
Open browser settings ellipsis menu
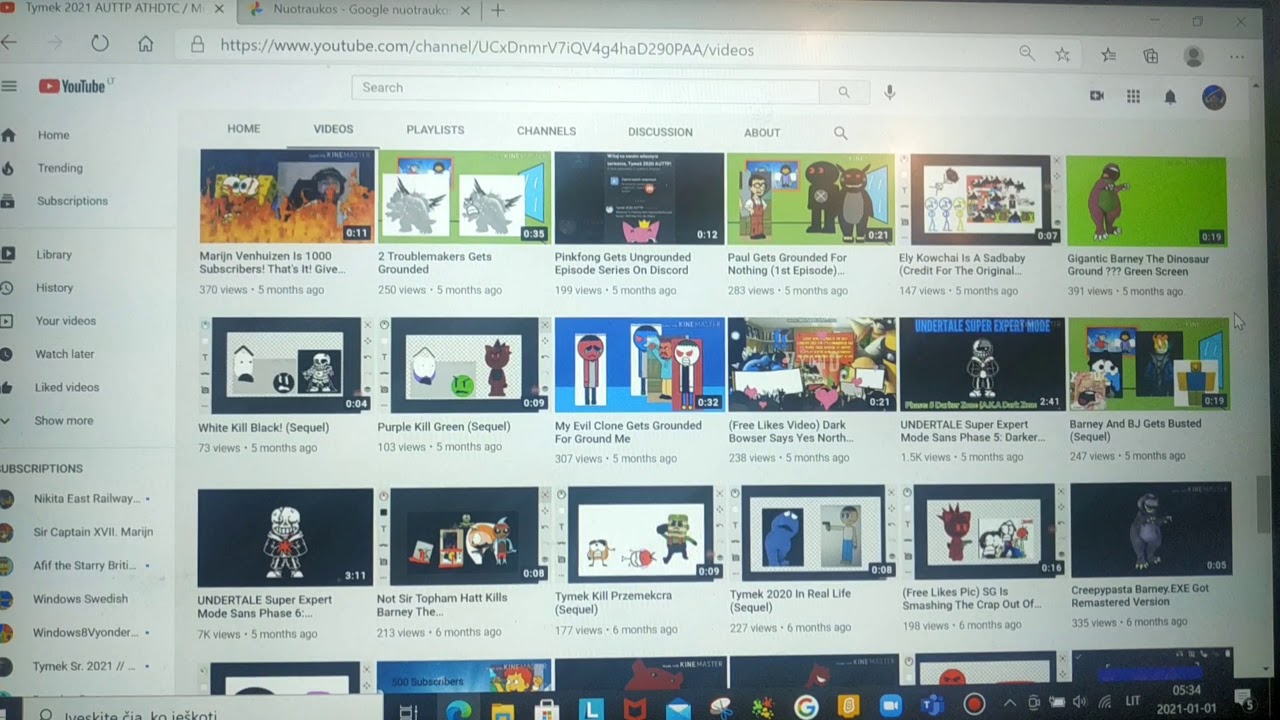pyautogui.click(x=1237, y=57)
